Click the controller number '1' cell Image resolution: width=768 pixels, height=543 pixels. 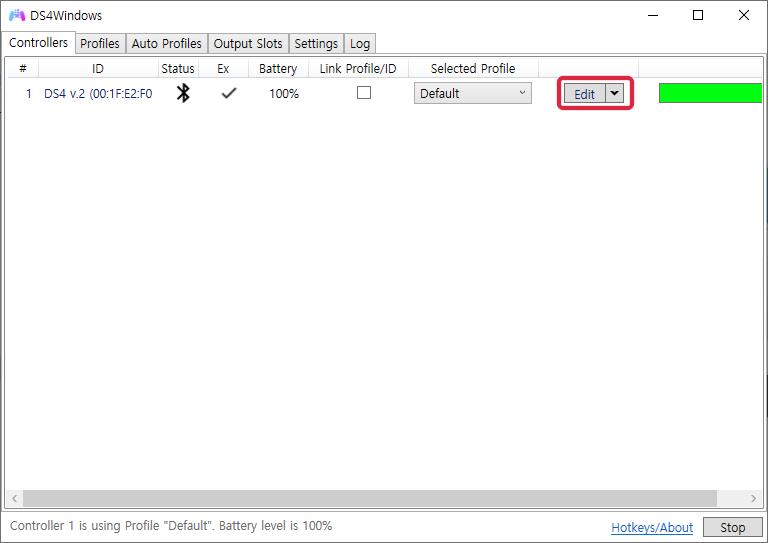click(x=29, y=94)
